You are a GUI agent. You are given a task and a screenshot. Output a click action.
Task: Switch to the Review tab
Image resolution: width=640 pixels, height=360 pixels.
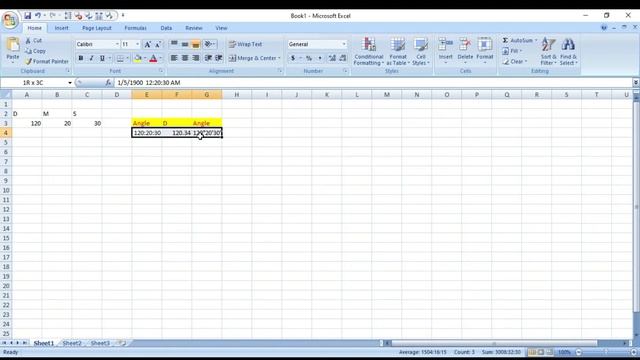click(x=194, y=28)
